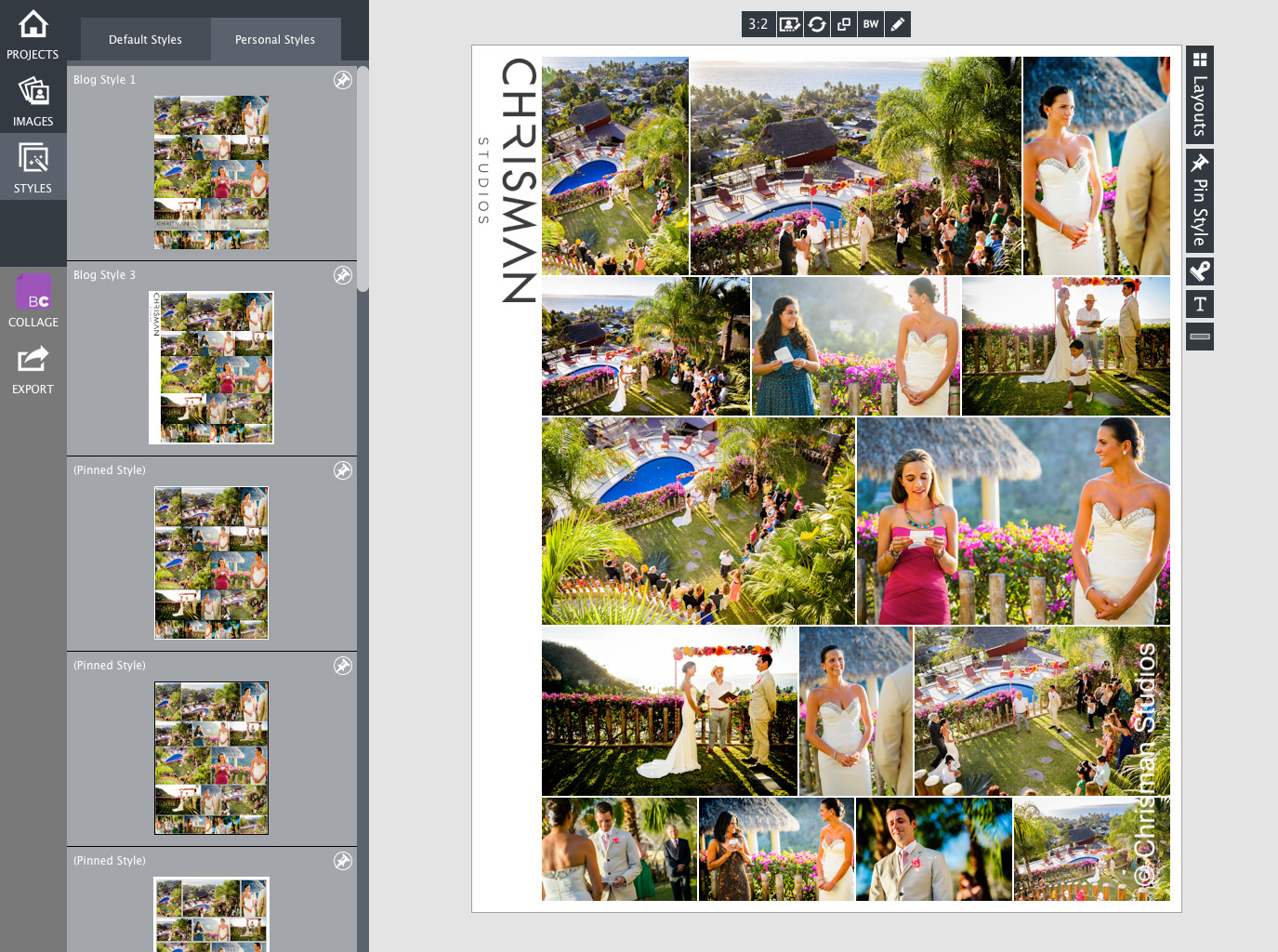This screenshot has width=1278, height=952.
Task: Click the pin icon on the second Pinned Style
Action: pos(343,666)
